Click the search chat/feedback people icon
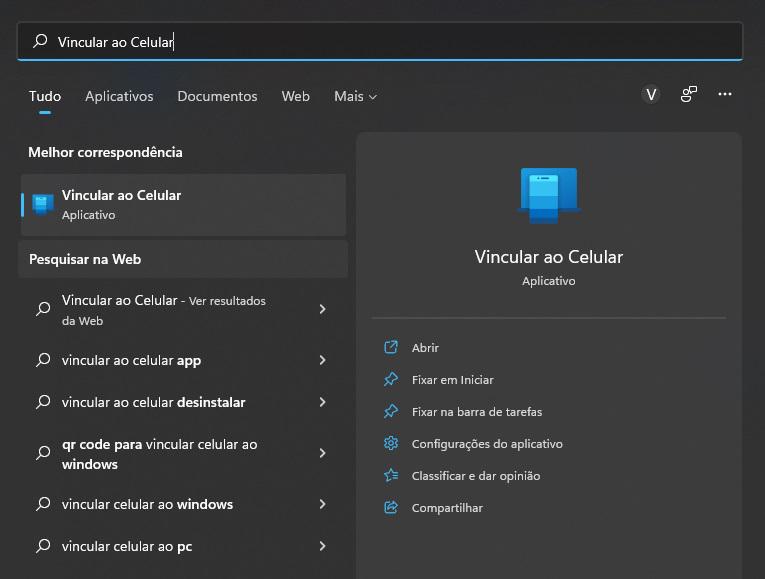 tap(688, 94)
